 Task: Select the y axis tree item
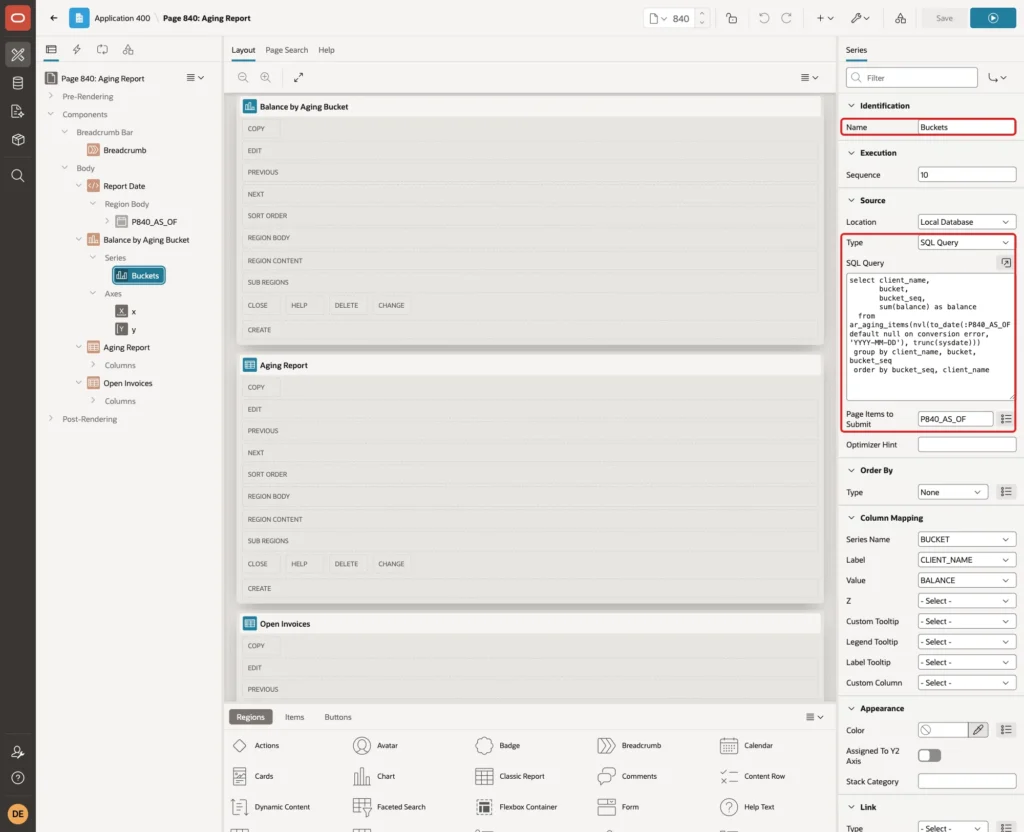pyautogui.click(x=126, y=329)
